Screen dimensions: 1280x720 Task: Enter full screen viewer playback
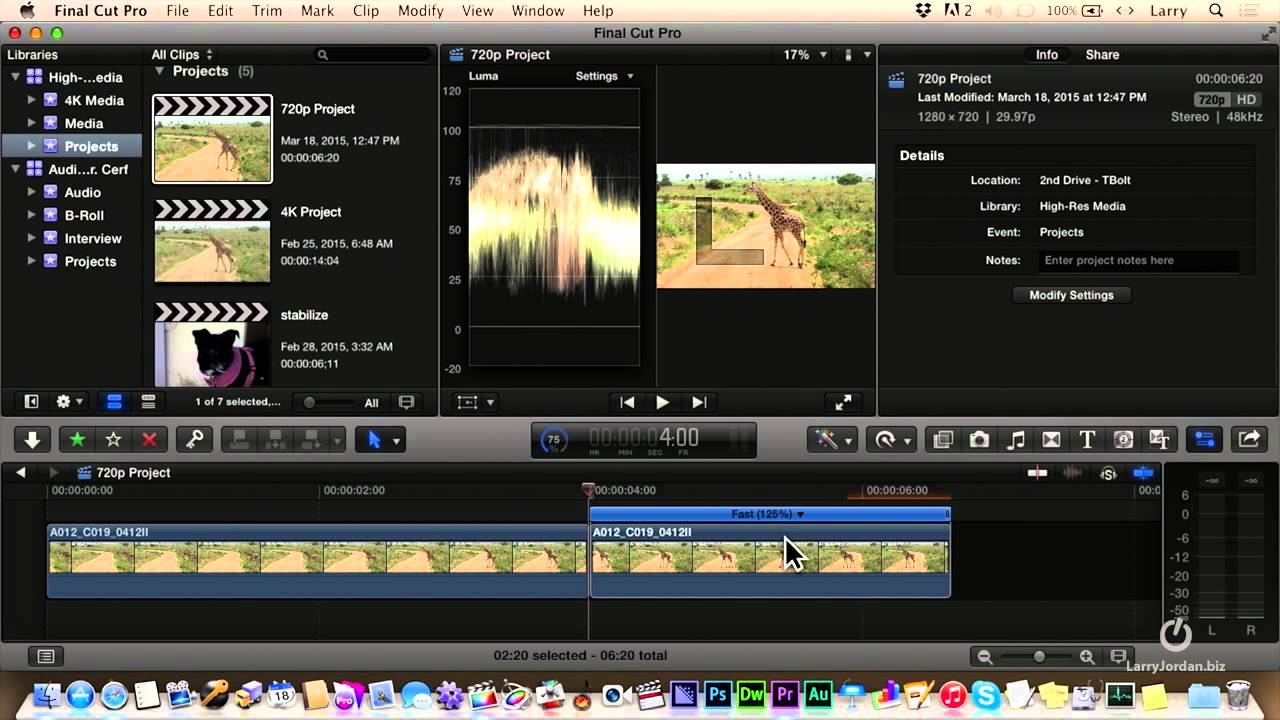[843, 402]
